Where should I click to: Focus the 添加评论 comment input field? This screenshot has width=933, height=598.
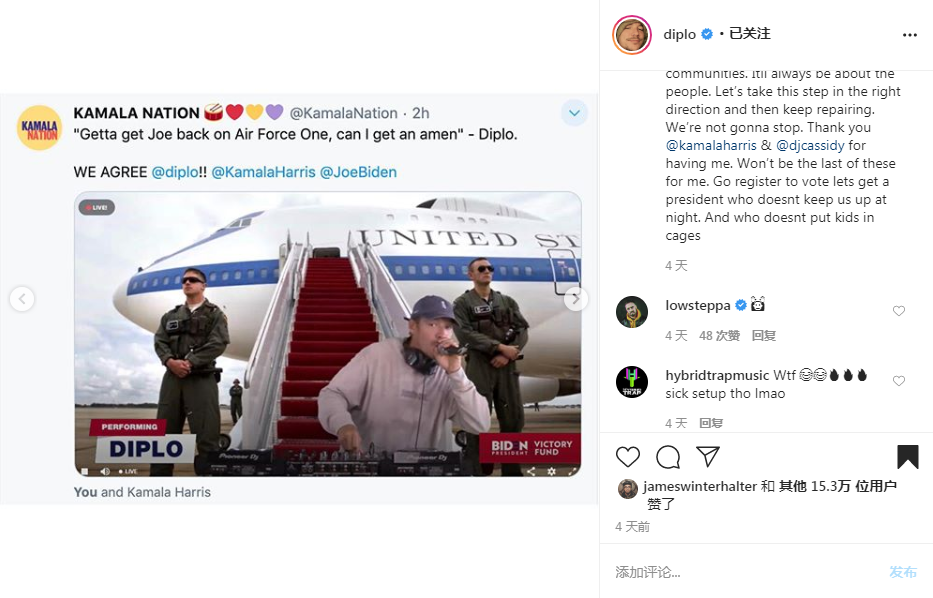[x=747, y=572]
